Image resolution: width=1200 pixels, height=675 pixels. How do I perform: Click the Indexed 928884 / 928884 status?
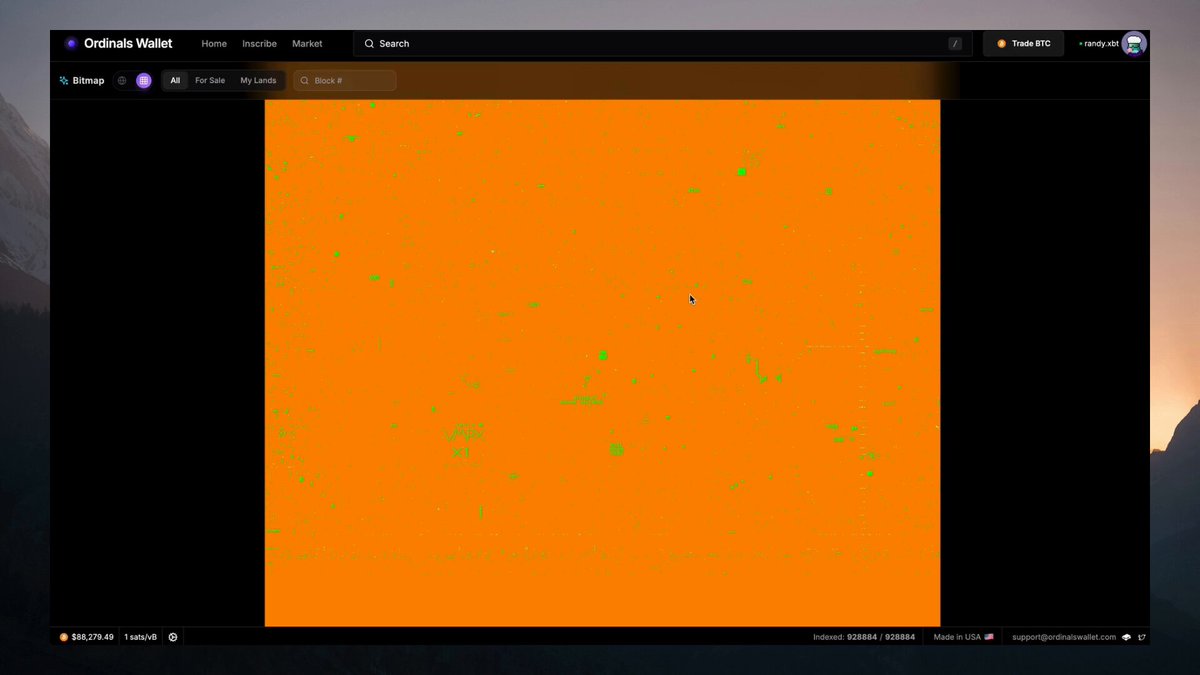coord(864,637)
